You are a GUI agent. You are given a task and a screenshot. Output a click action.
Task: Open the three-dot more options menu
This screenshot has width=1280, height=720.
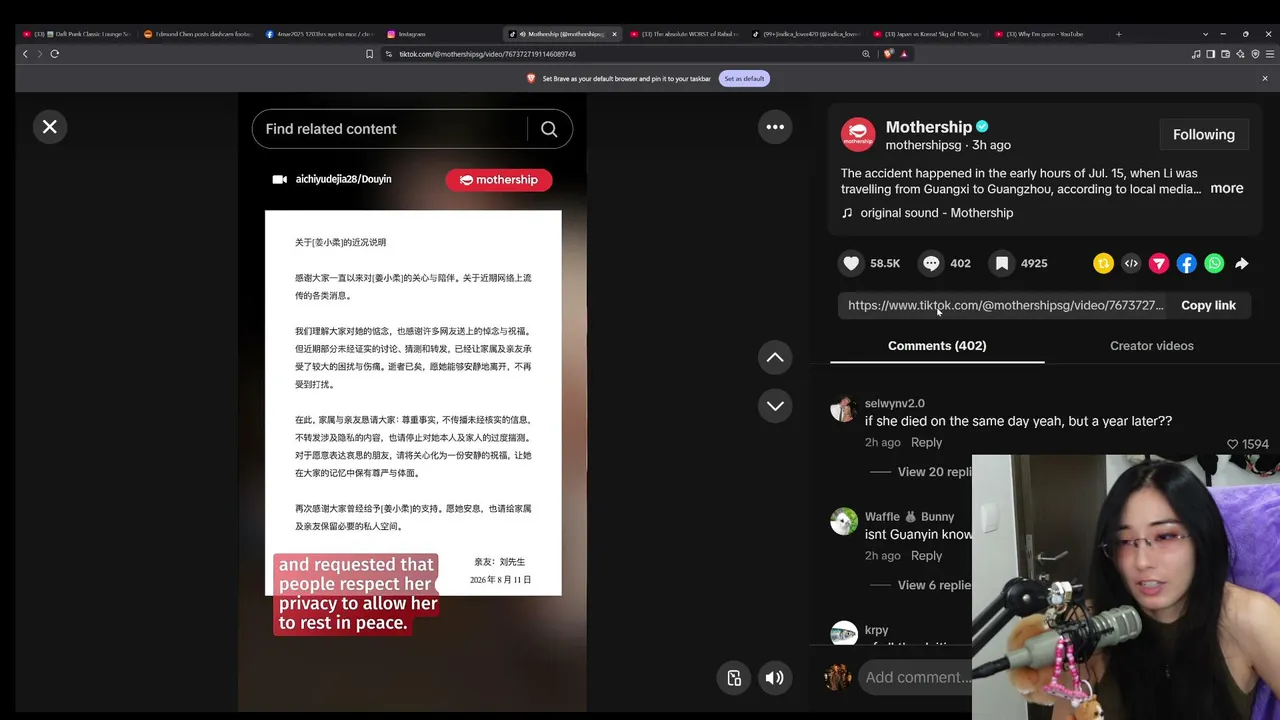point(775,127)
